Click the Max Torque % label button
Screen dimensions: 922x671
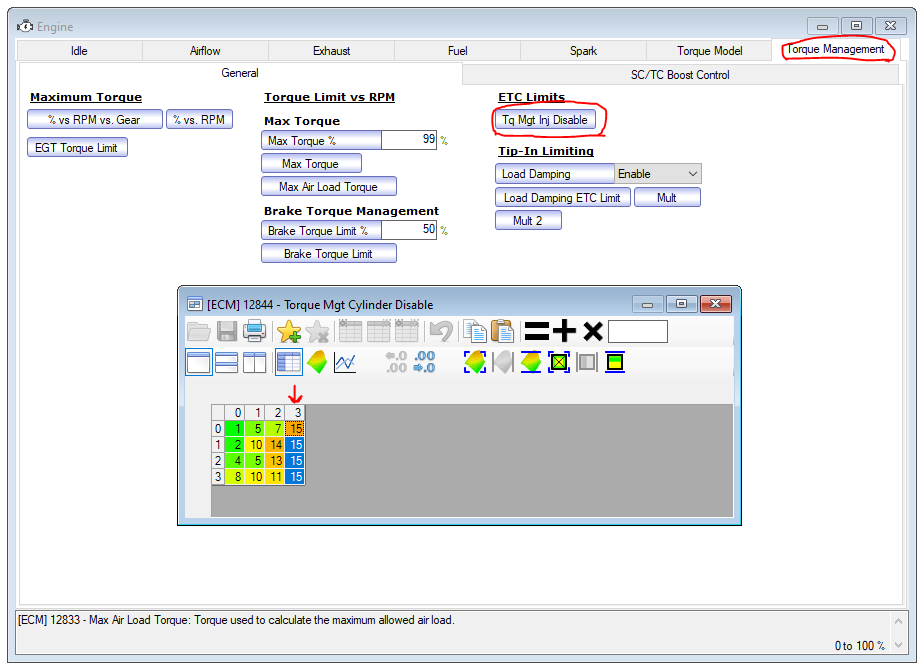321,141
